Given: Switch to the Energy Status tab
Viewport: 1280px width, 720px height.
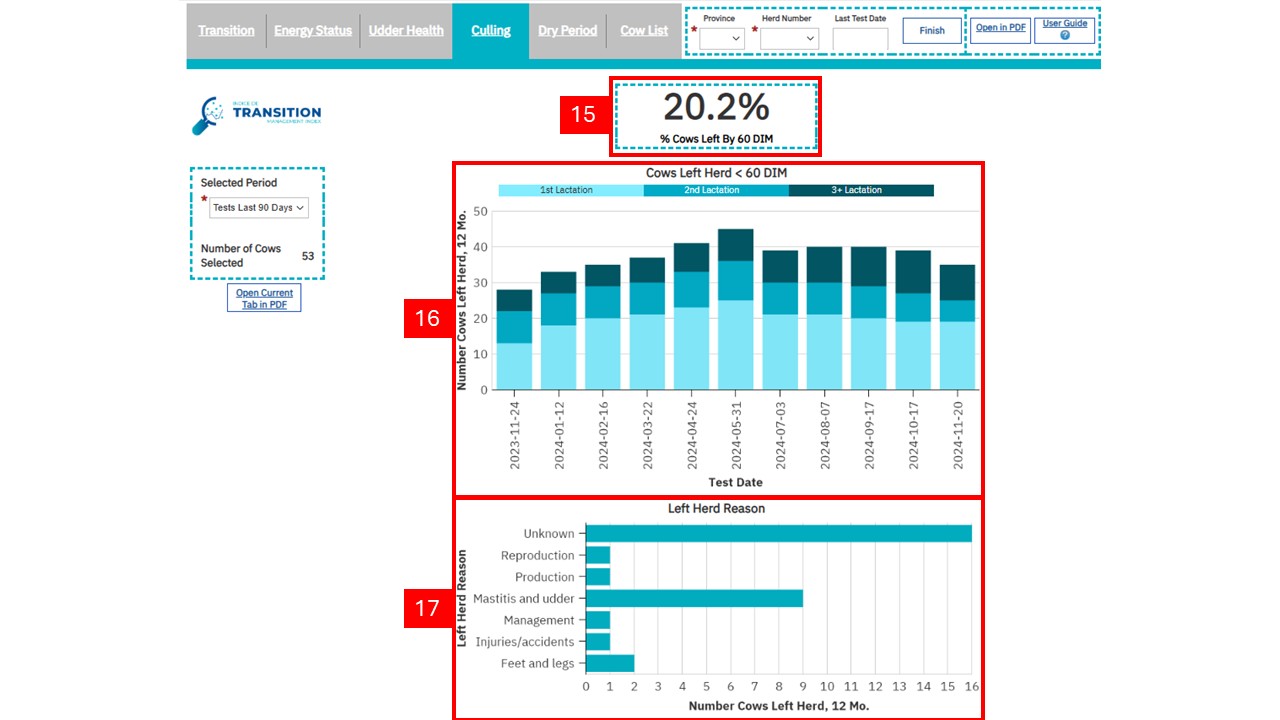Looking at the screenshot, I should tap(313, 31).
